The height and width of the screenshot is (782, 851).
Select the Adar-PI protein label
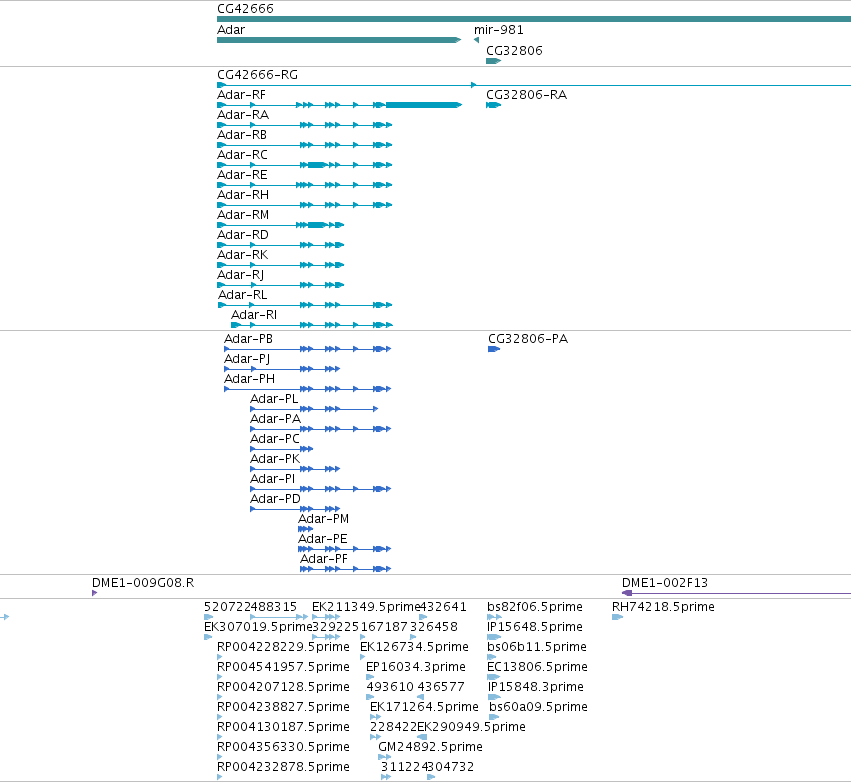(x=272, y=479)
